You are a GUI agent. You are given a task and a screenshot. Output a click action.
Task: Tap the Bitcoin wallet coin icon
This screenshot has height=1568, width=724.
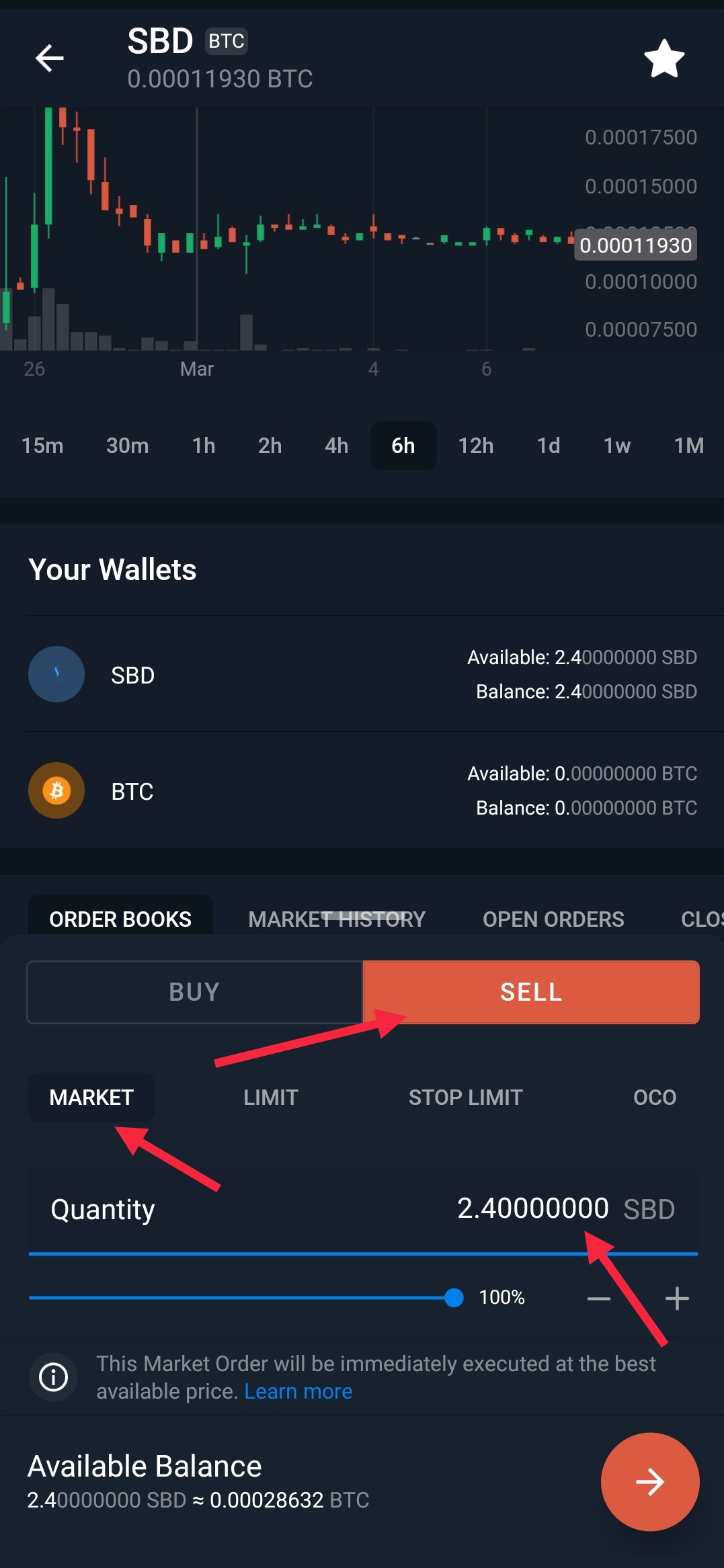tap(56, 790)
